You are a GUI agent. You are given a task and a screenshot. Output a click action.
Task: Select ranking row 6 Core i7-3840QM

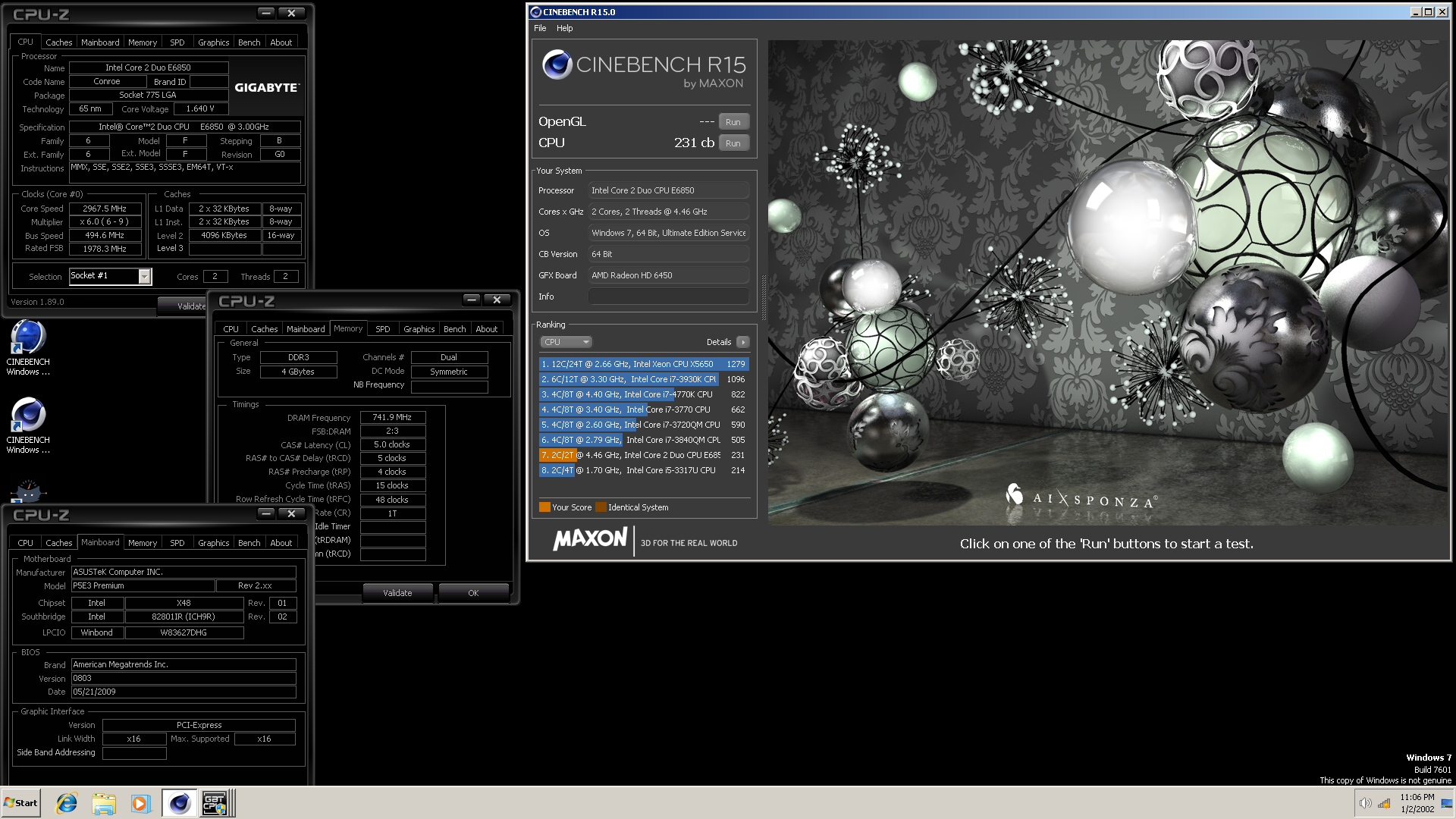coord(644,440)
